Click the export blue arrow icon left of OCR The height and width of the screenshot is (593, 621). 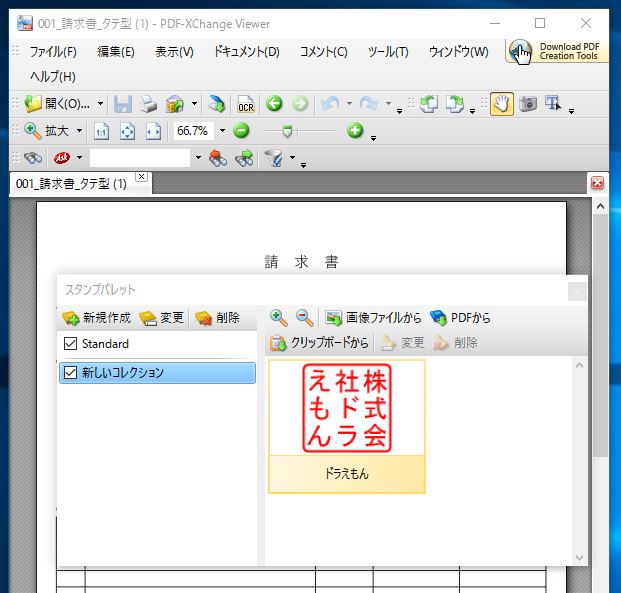(217, 105)
